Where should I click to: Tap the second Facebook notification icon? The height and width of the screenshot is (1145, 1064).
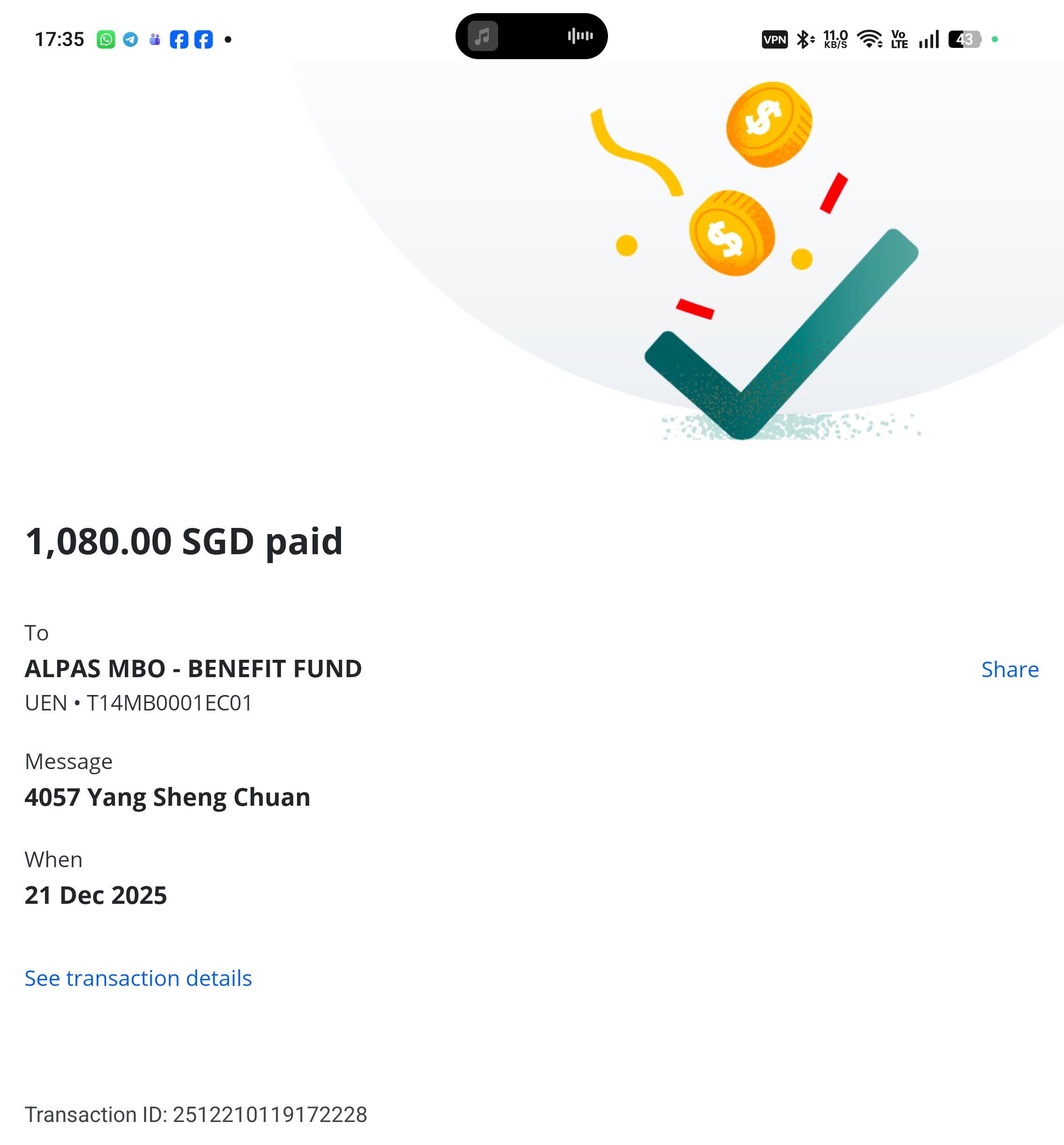pyautogui.click(x=203, y=39)
